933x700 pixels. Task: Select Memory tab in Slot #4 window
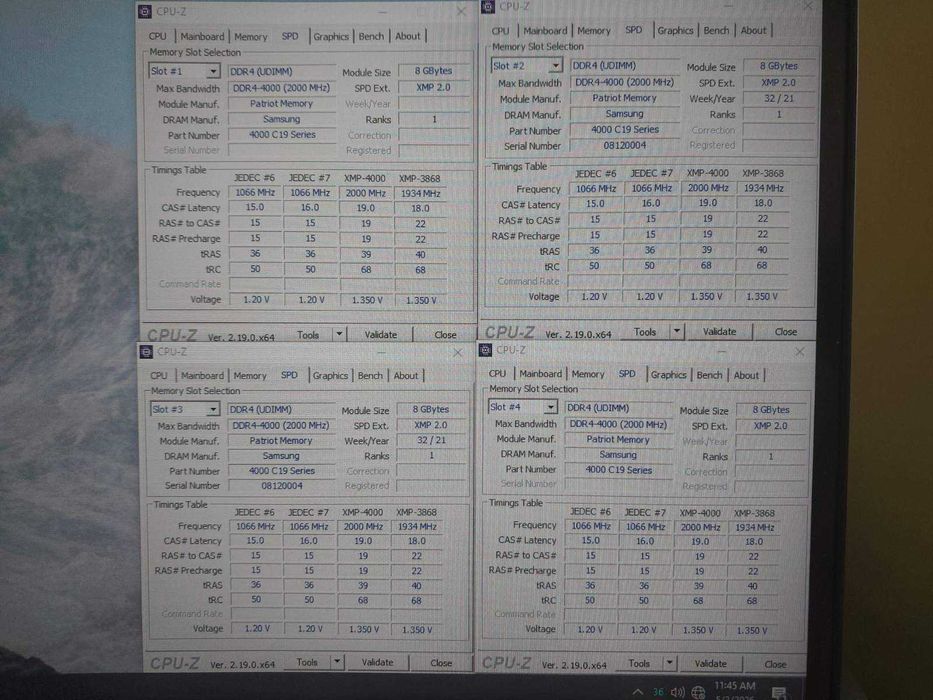point(588,374)
